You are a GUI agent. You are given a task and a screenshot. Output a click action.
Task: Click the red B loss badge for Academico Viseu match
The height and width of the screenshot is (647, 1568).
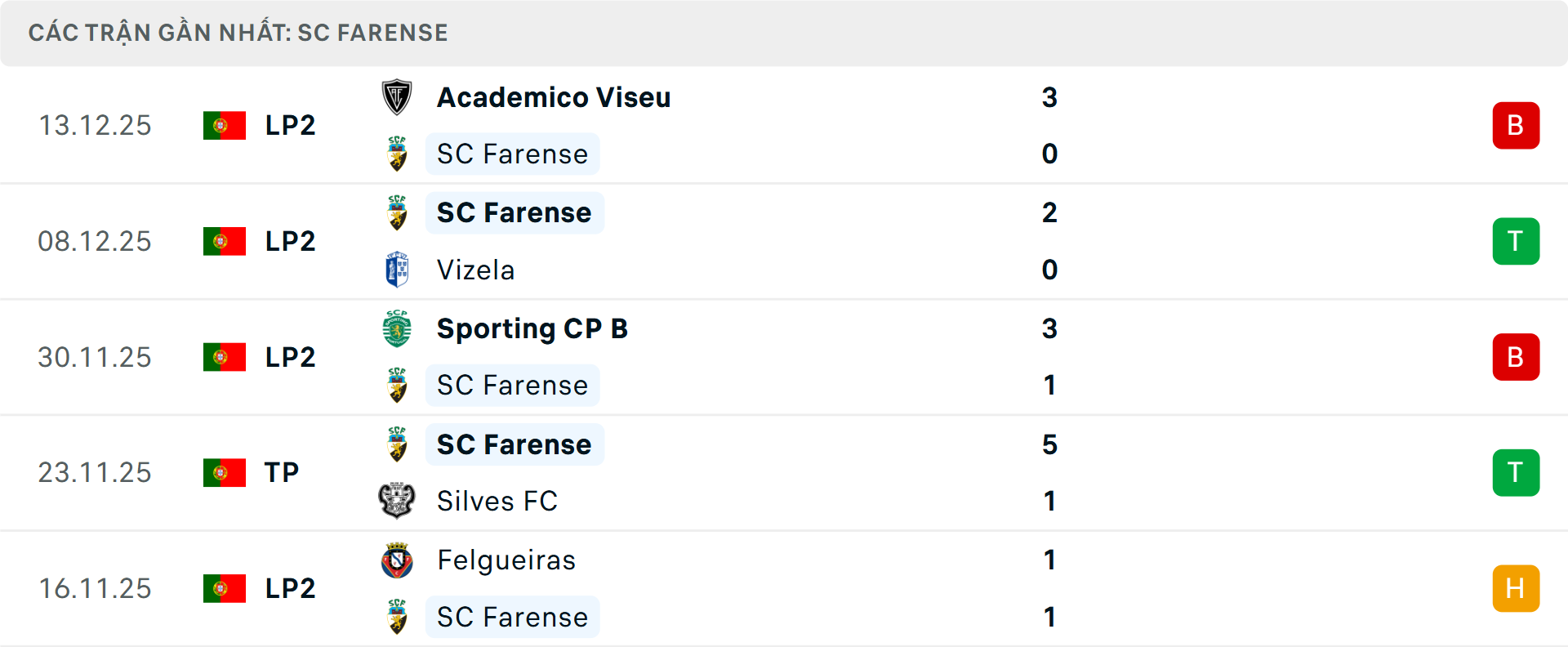[1516, 125]
